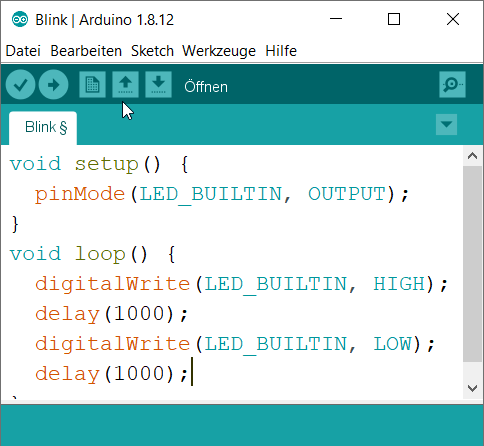Image resolution: width=484 pixels, height=446 pixels.
Task: Minimize the Arduino window
Action: point(336,19)
